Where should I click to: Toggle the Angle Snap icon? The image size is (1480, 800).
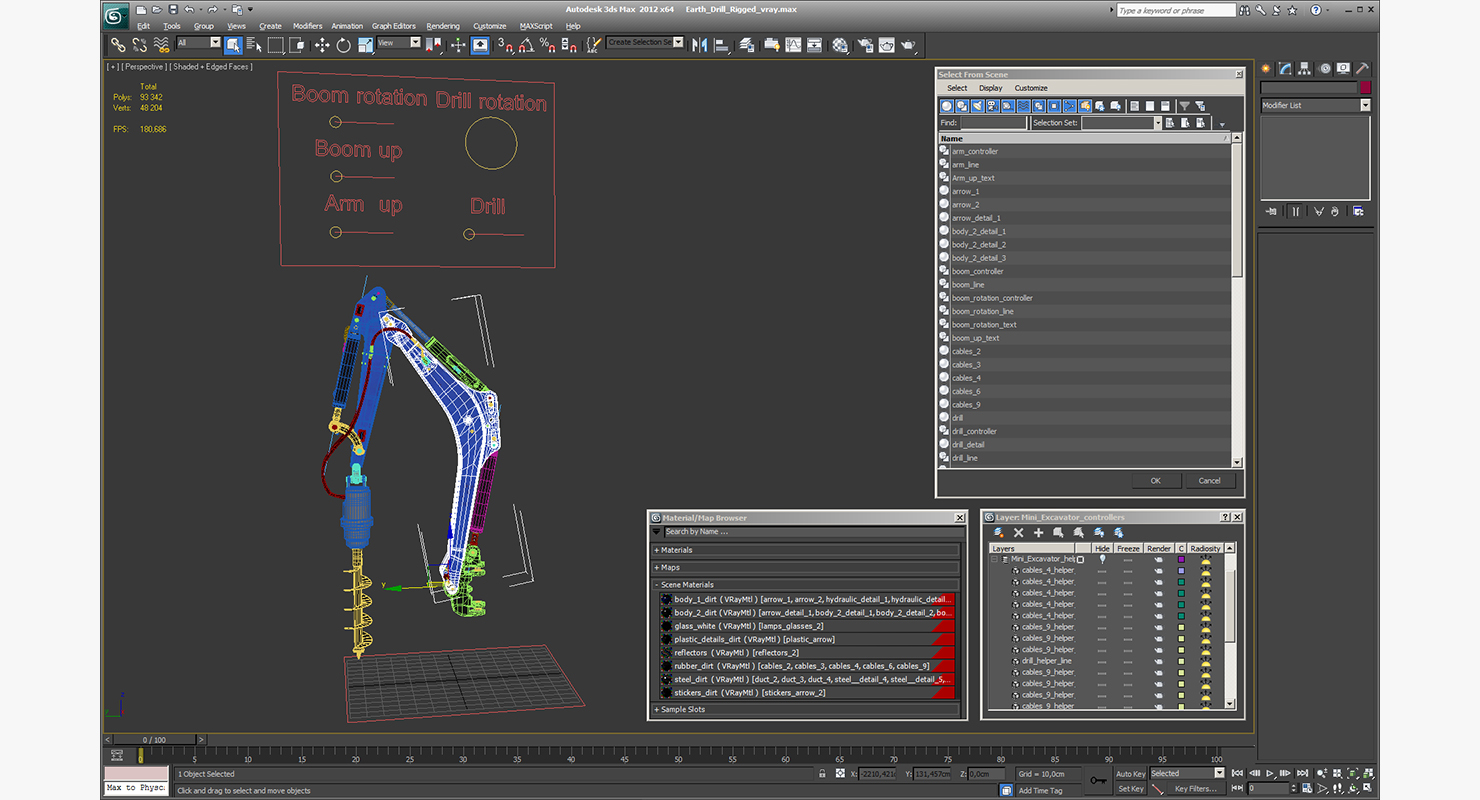coord(526,45)
